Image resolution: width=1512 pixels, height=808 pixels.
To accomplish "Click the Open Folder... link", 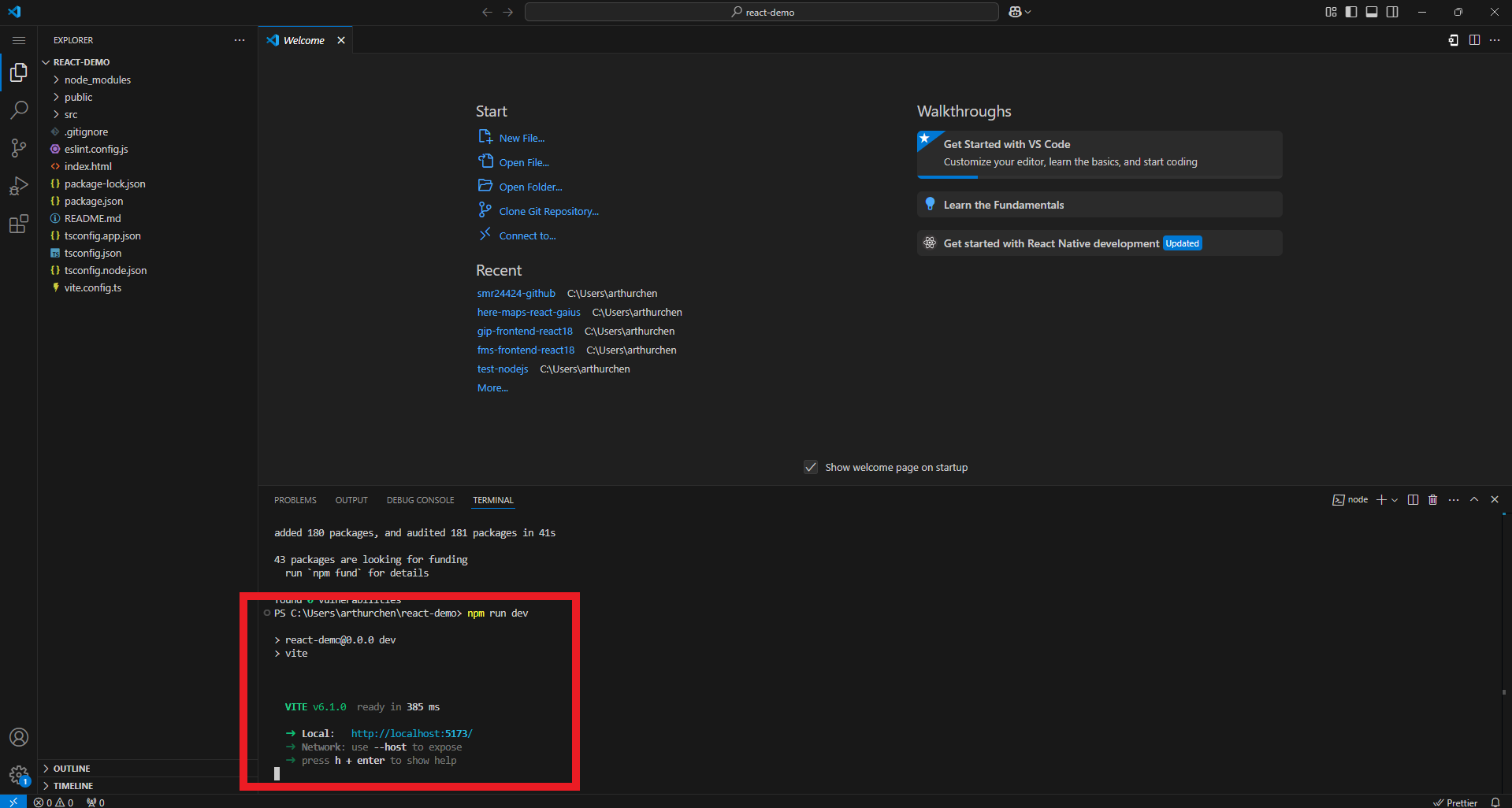I will [x=530, y=187].
